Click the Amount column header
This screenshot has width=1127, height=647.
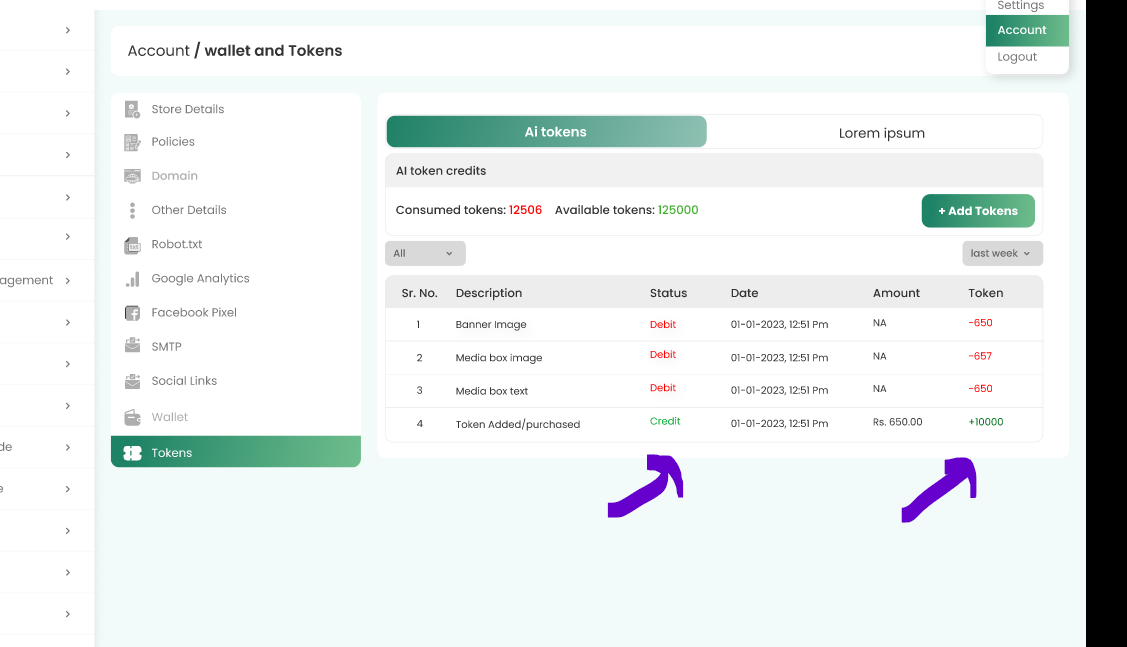896,293
